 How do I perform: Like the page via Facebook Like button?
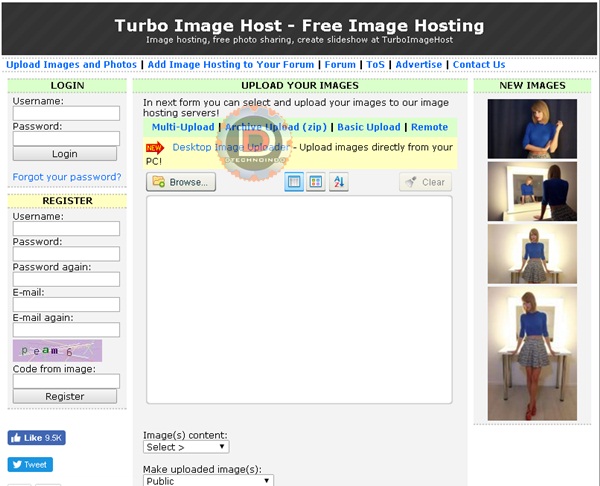[36, 438]
